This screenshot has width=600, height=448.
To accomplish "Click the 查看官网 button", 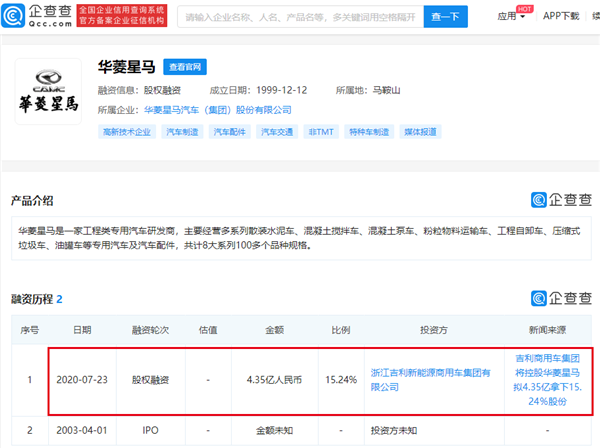I will [x=185, y=67].
